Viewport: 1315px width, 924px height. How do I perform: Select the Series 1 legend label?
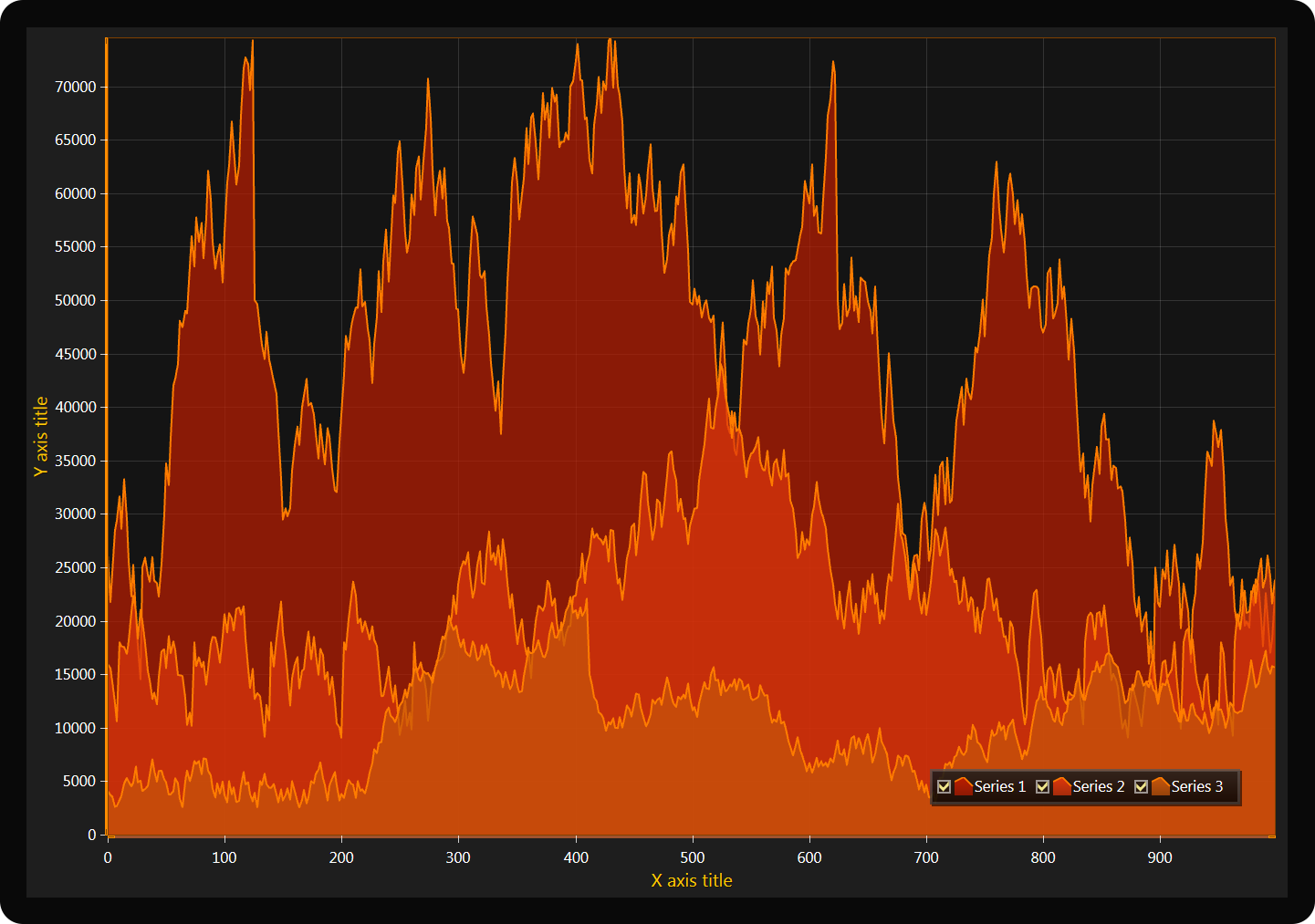pyautogui.click(x=999, y=786)
